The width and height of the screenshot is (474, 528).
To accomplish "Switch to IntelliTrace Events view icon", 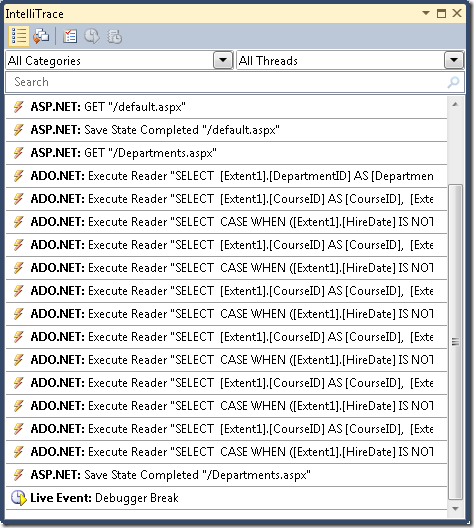I will point(19,36).
